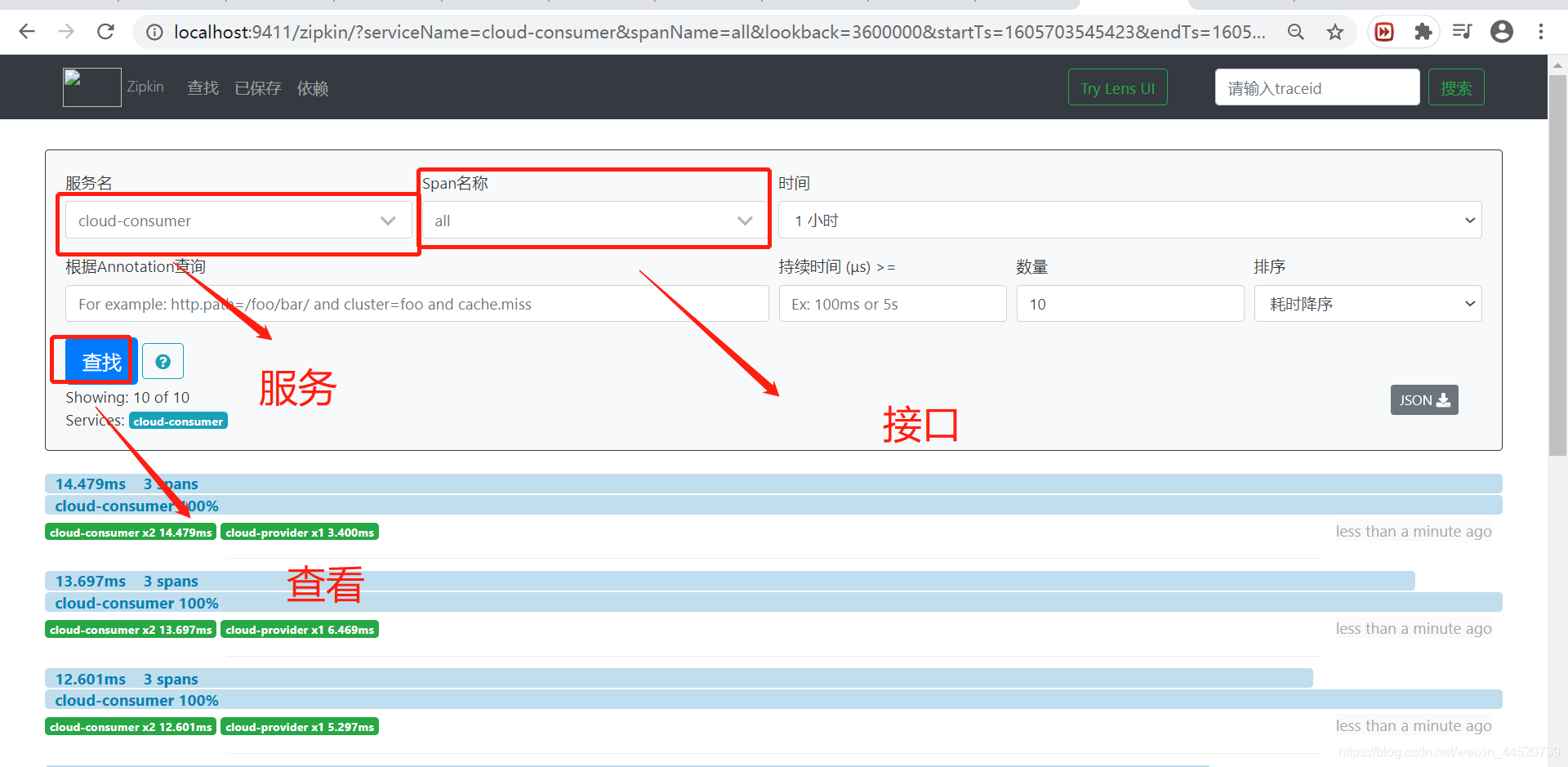Click the cloud-consumer x2 13.697ms tag
The width and height of the screenshot is (1568, 767).
point(131,630)
